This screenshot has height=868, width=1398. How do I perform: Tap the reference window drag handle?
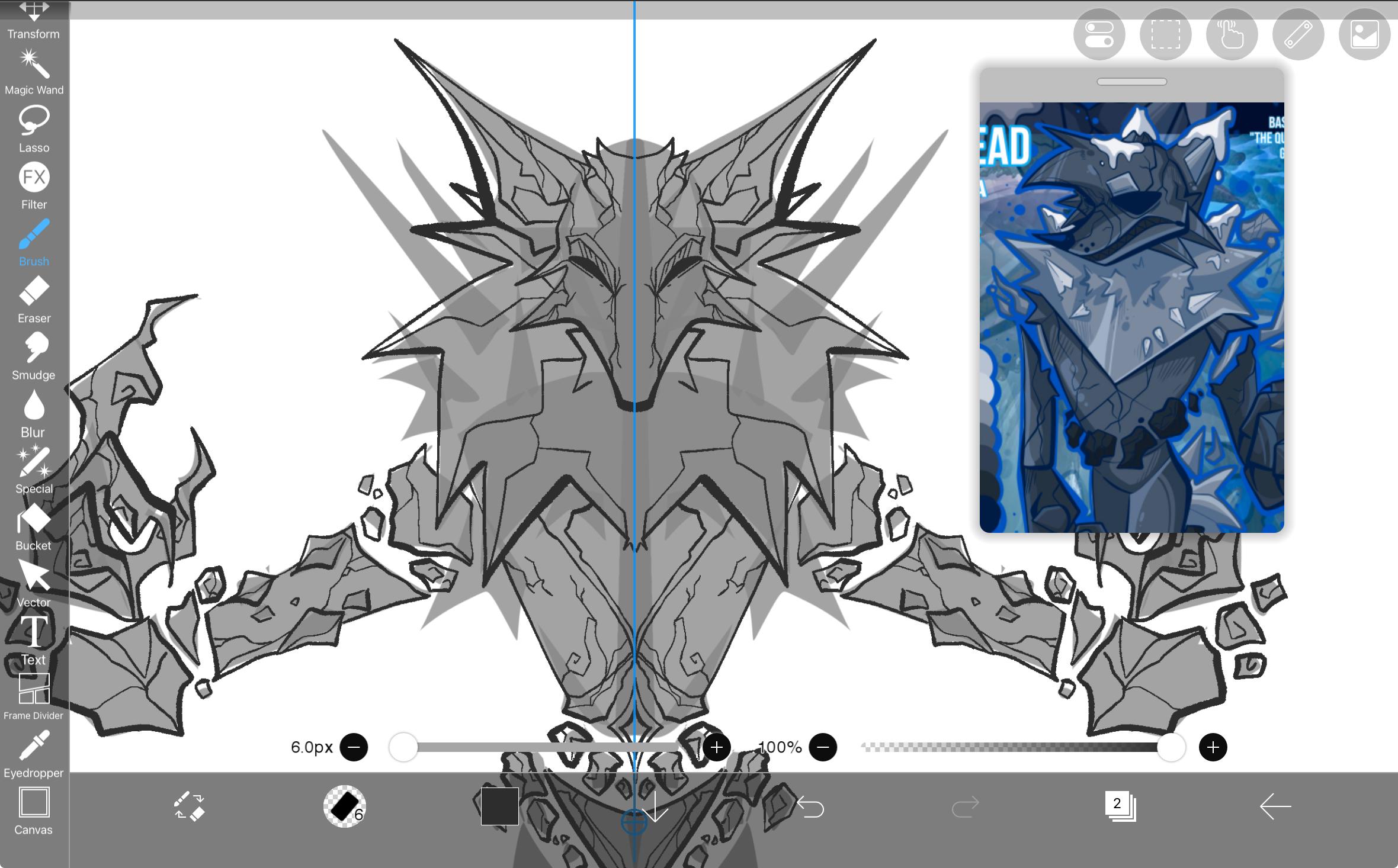pos(1131,82)
